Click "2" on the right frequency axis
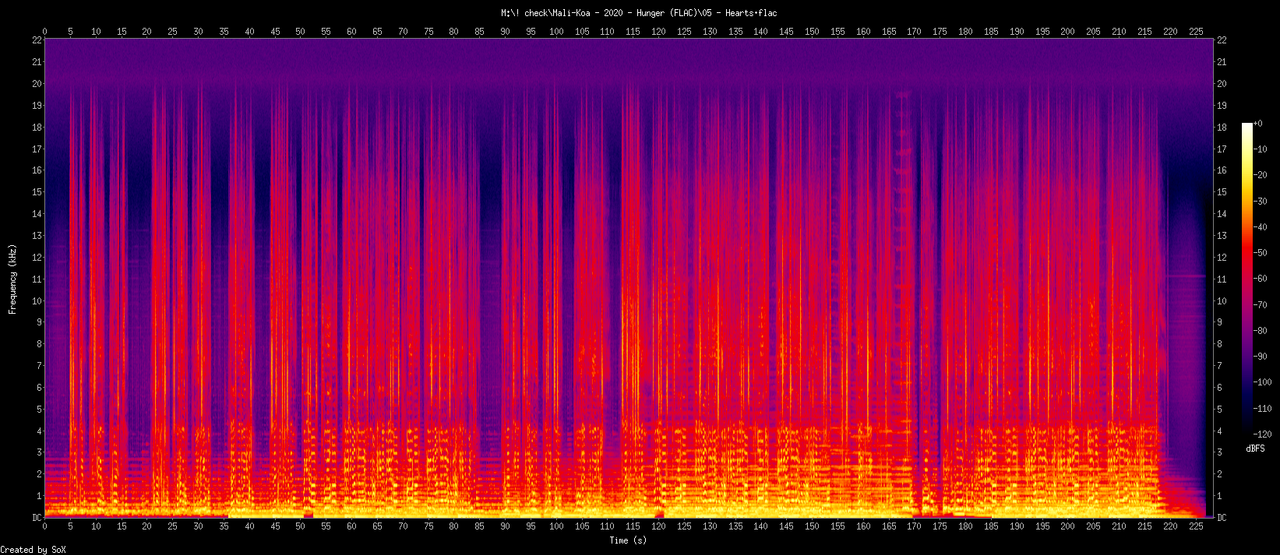This screenshot has width=1280, height=555. (x=1220, y=474)
